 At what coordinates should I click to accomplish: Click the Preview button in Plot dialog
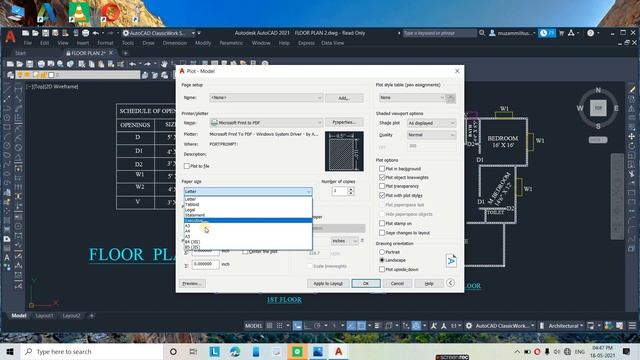pos(192,283)
